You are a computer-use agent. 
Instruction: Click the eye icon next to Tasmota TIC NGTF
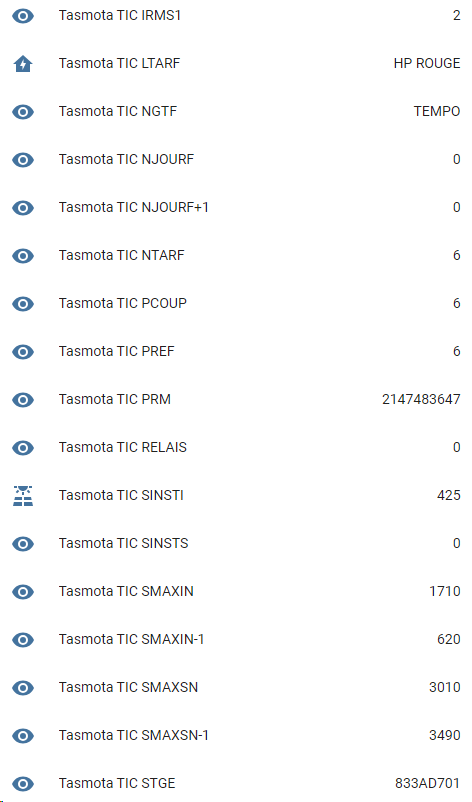click(x=23, y=112)
